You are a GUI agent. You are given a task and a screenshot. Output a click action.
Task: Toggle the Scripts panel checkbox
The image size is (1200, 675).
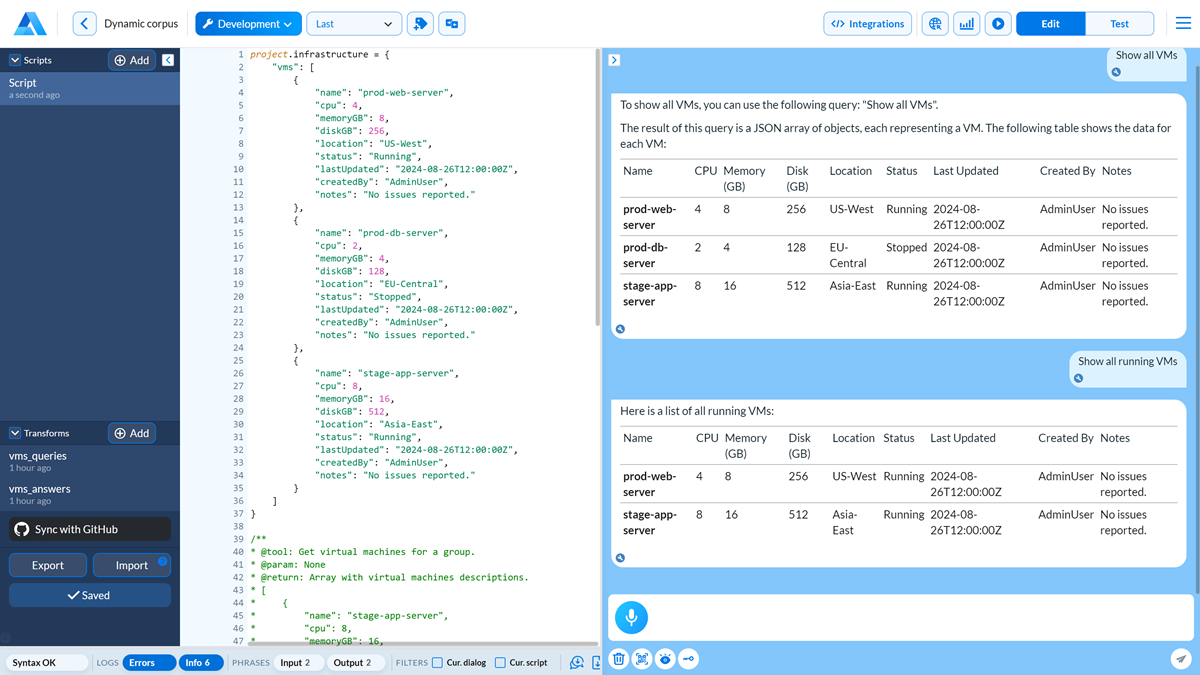point(14,60)
